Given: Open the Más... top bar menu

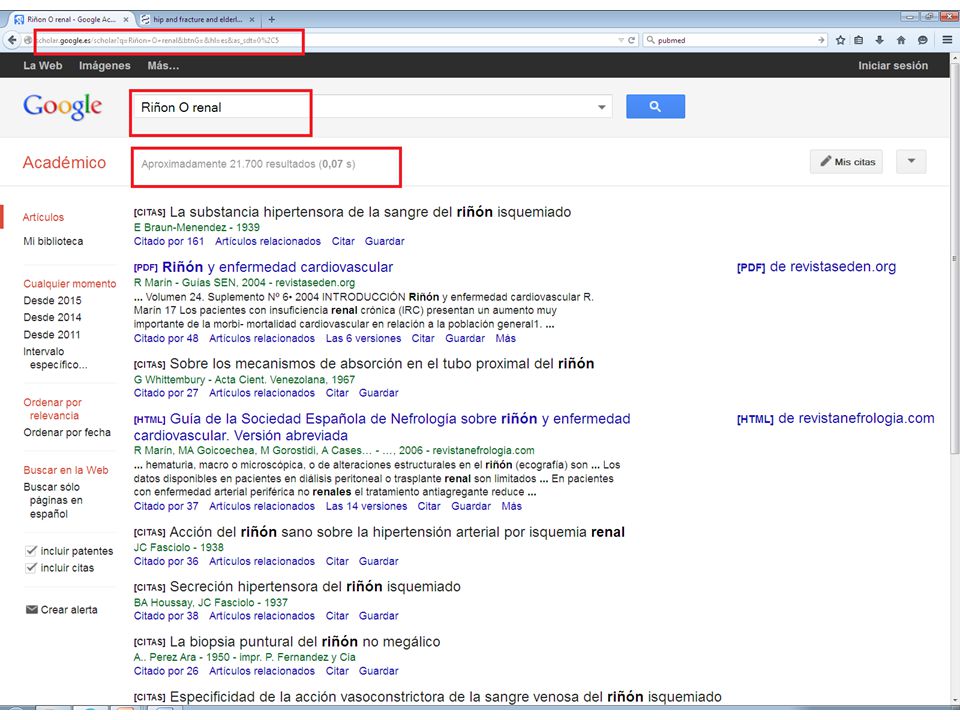Looking at the screenshot, I should (x=163, y=66).
